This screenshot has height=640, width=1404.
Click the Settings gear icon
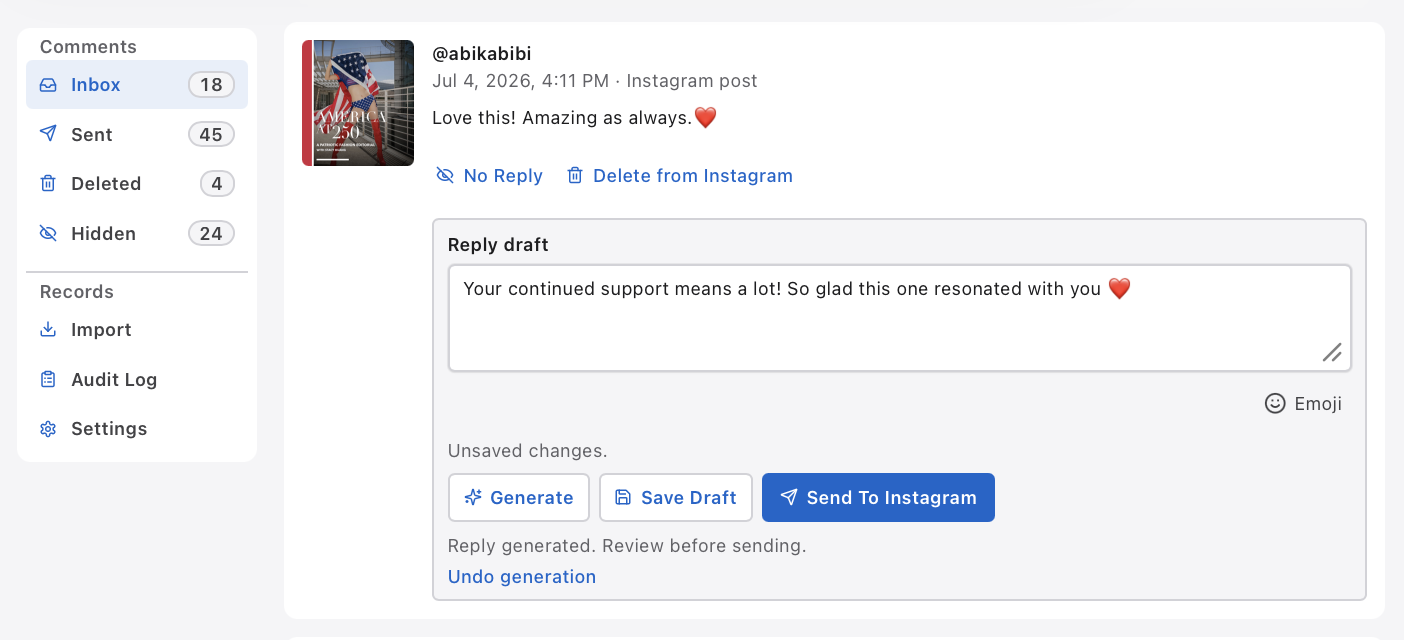click(48, 429)
